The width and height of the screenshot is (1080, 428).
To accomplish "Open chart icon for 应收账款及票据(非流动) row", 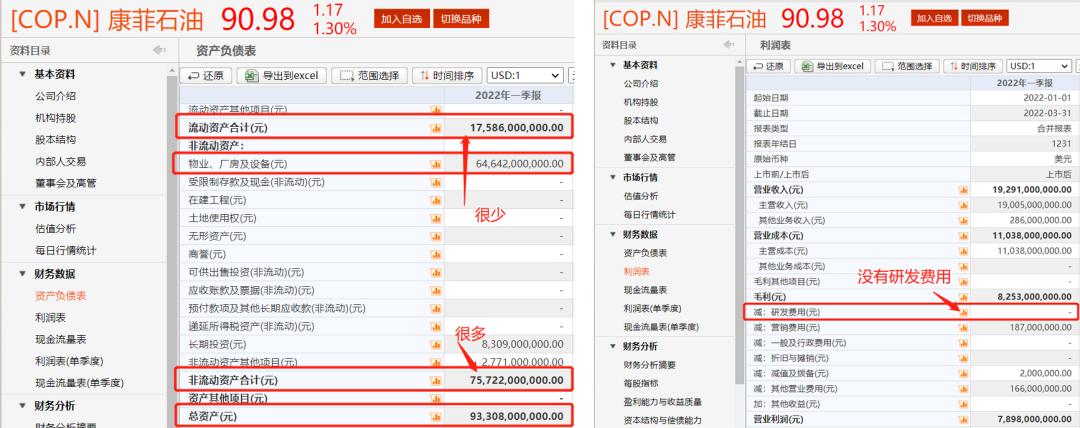I will click(435, 290).
